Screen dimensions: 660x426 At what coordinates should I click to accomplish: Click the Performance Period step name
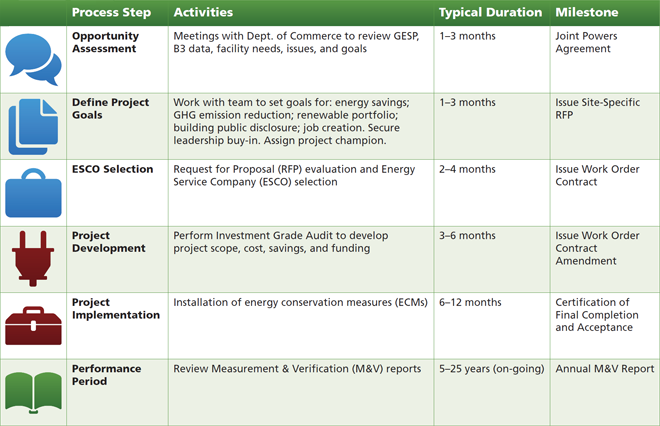click(x=106, y=375)
